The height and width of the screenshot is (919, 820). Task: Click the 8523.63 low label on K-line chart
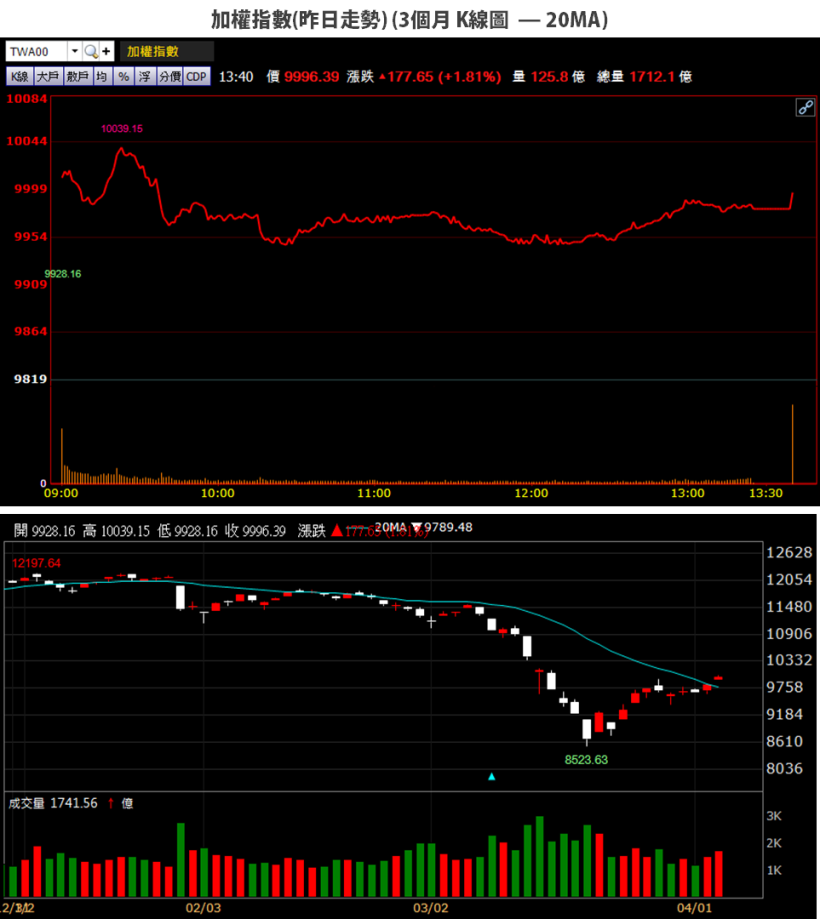[586, 760]
